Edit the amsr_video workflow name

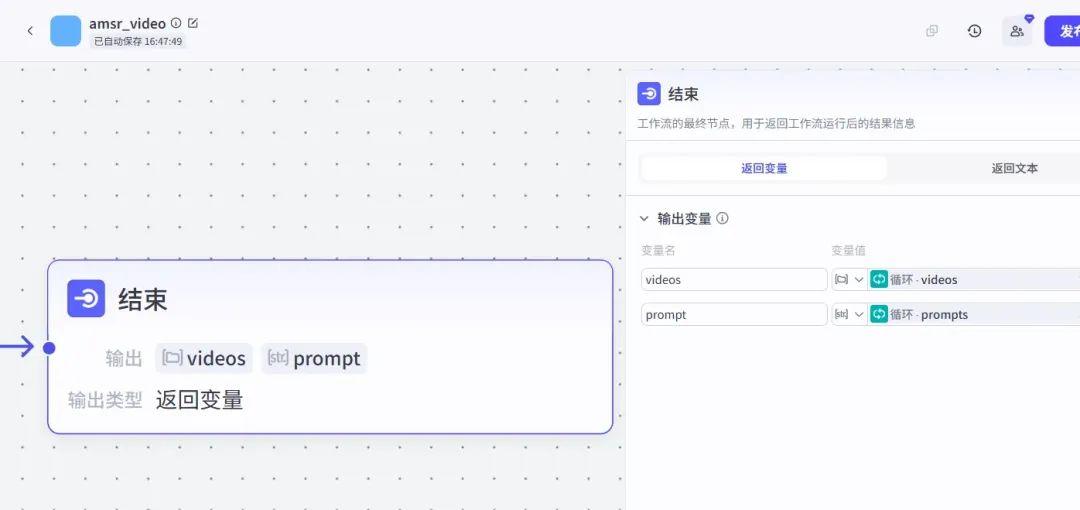(193, 23)
